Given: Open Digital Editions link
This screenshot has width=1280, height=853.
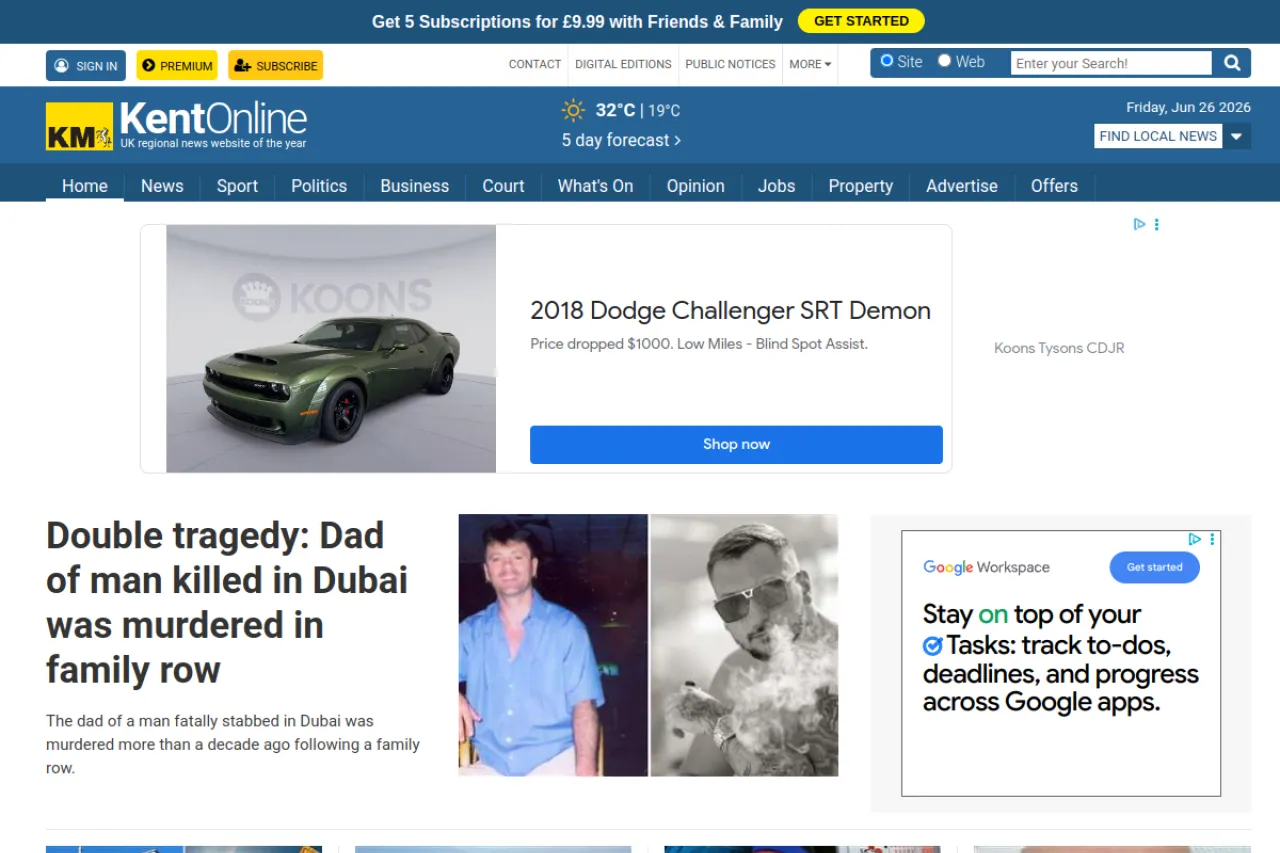Looking at the screenshot, I should pyautogui.click(x=623, y=64).
